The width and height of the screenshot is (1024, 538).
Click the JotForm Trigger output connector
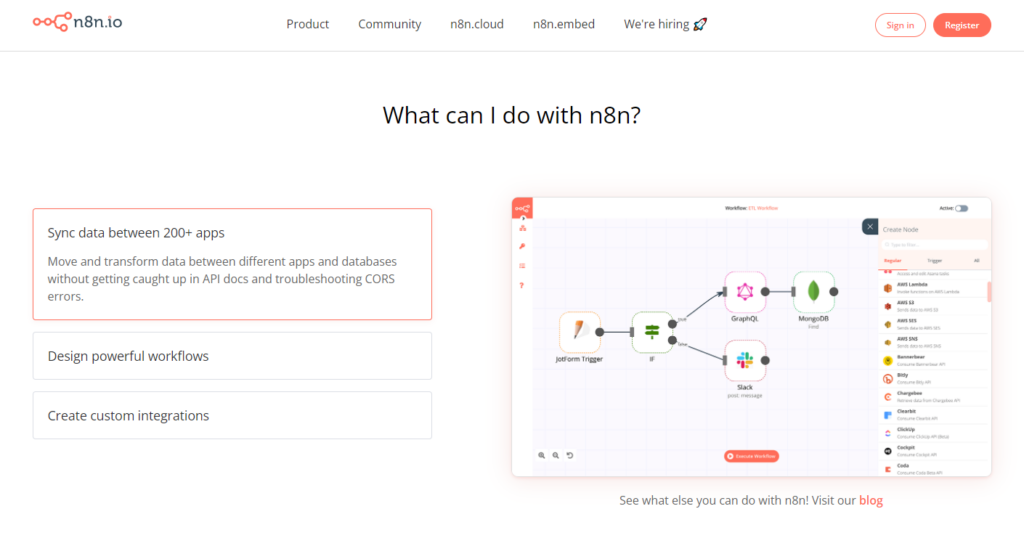600,332
